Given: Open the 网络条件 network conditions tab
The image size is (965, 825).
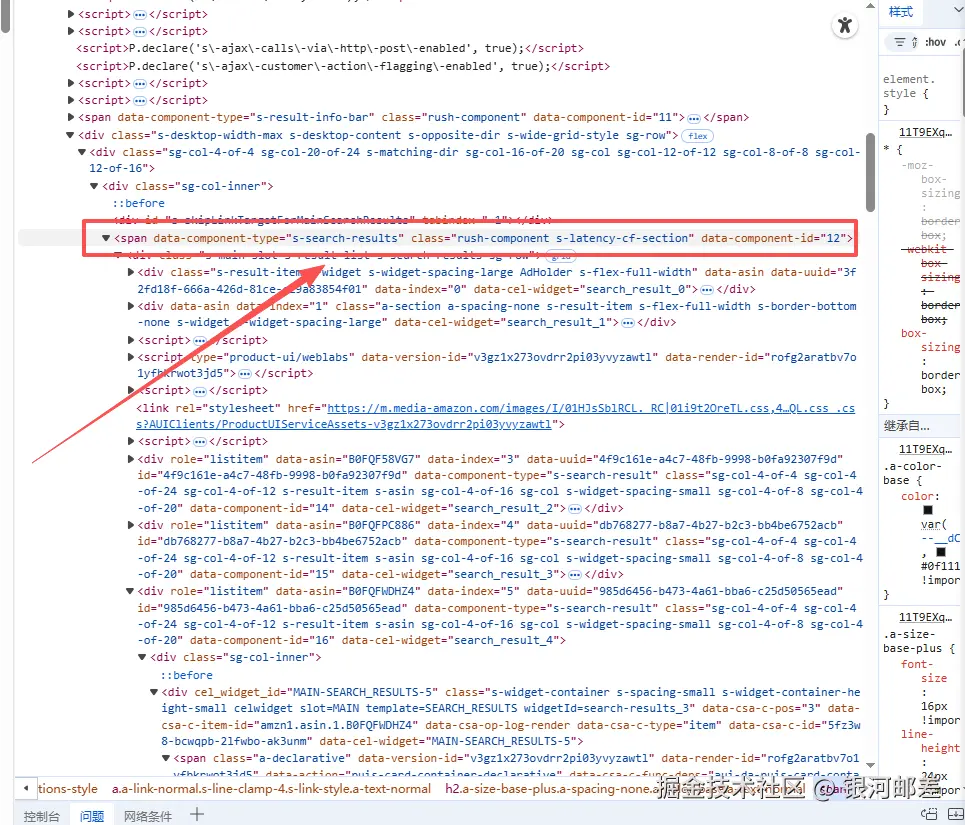Looking at the screenshot, I should 148,816.
